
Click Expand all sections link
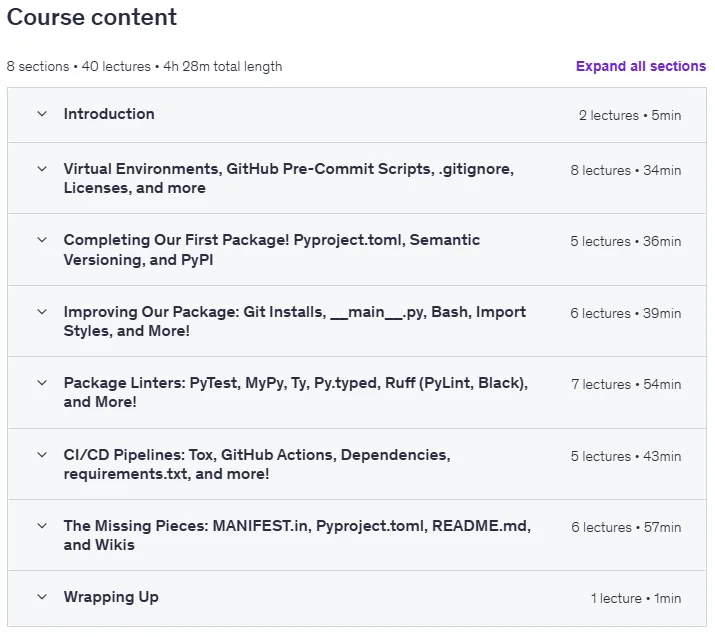pos(641,67)
